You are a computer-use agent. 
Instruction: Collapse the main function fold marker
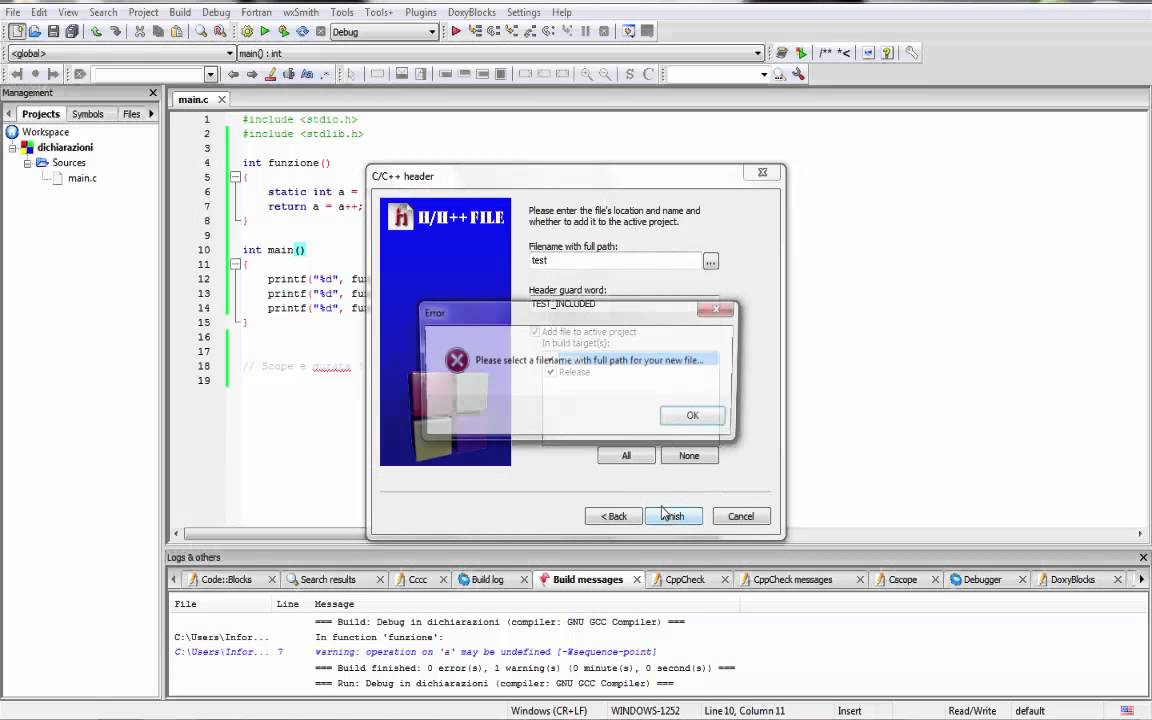tap(235, 264)
